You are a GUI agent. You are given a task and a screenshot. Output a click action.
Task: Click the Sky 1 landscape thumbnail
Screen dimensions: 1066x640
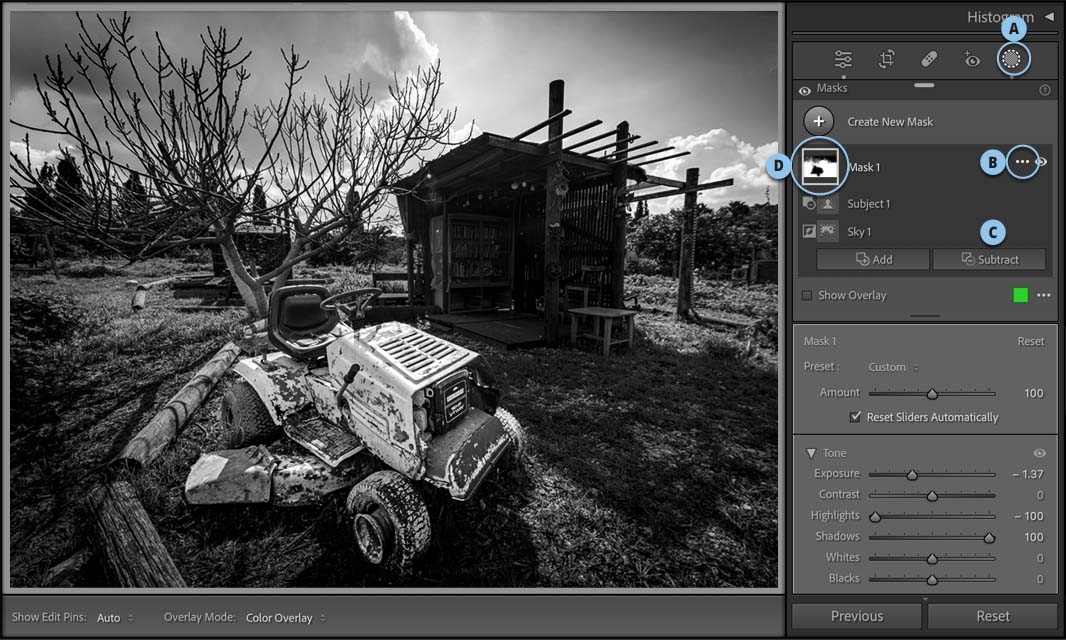pos(827,231)
